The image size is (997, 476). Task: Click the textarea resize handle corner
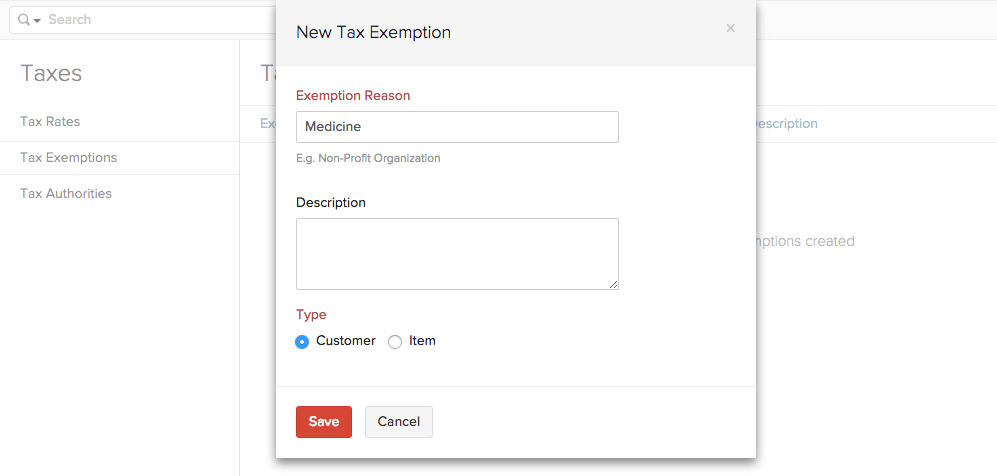point(614,284)
